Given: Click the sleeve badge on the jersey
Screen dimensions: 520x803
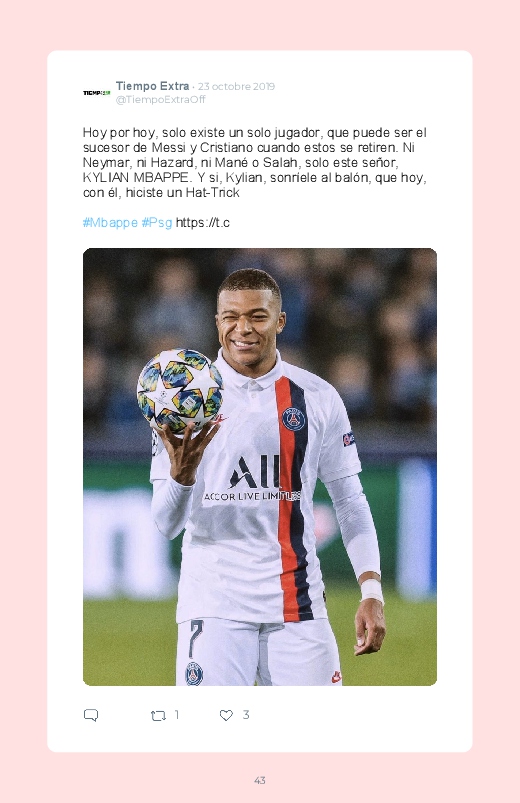Looking at the screenshot, I should [x=348, y=439].
